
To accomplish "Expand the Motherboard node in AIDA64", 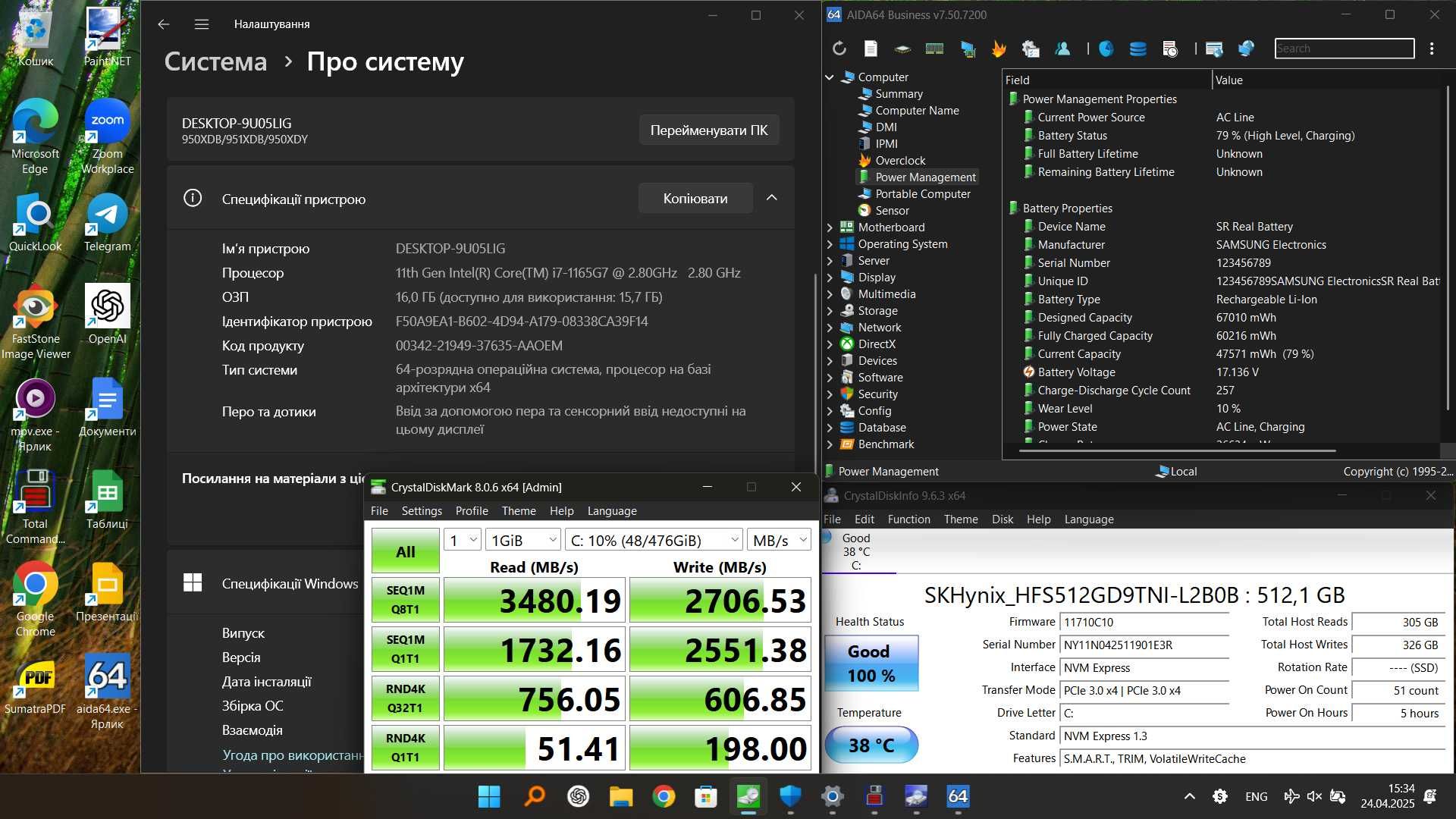I will click(x=830, y=227).
